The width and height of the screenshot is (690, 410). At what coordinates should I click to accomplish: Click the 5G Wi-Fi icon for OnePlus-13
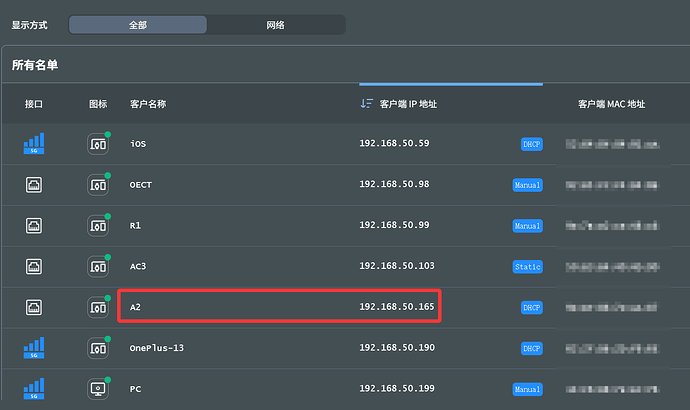click(34, 347)
